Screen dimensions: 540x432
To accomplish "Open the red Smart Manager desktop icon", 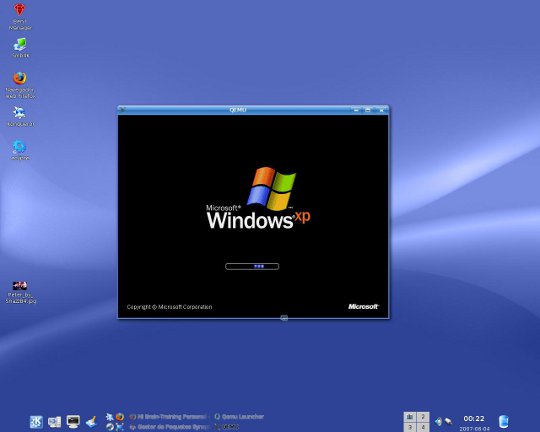I will (20, 10).
